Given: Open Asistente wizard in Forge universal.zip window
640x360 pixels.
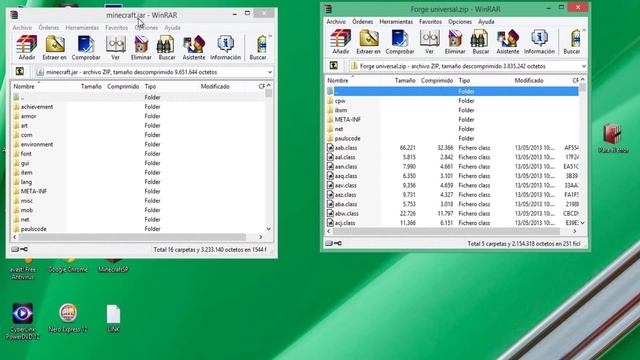Looking at the screenshot, I should [x=508, y=42].
